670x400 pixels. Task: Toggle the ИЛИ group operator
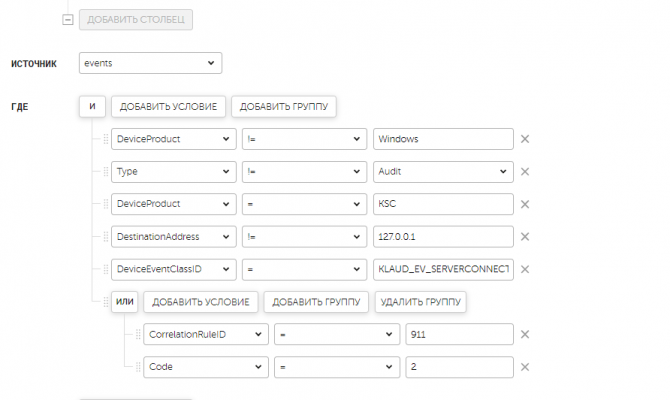124,302
